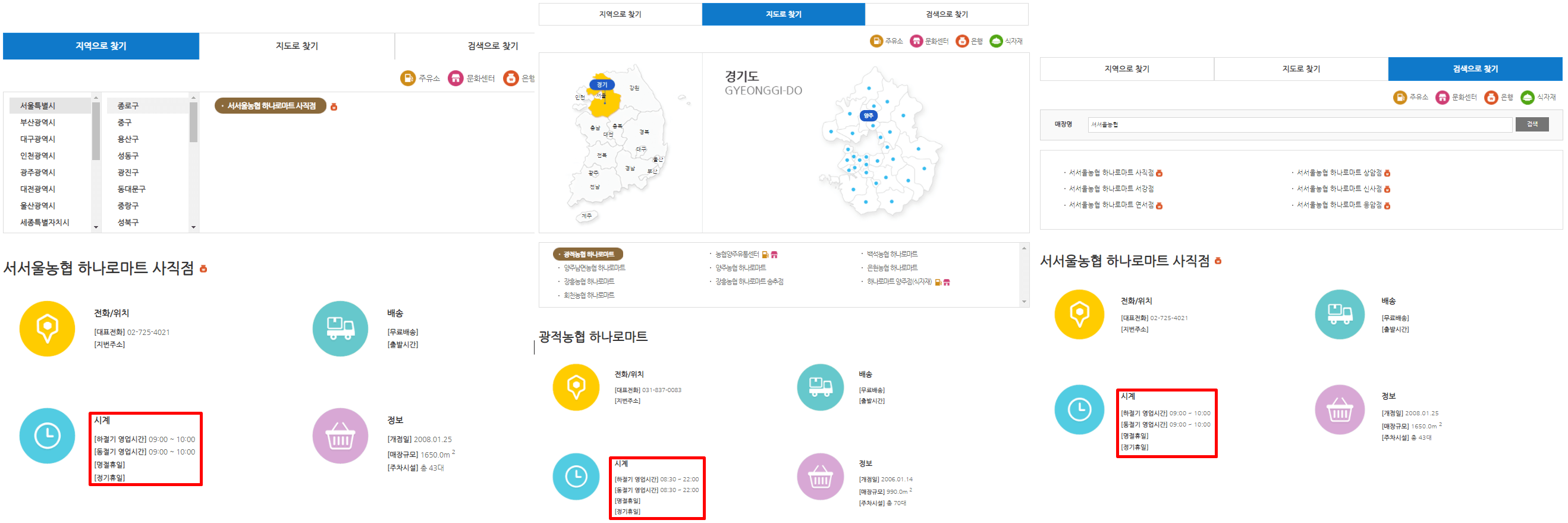Click the 문화센터 icon in keyword-search panel
The width and height of the screenshot is (1568, 523).
[x=1442, y=98]
